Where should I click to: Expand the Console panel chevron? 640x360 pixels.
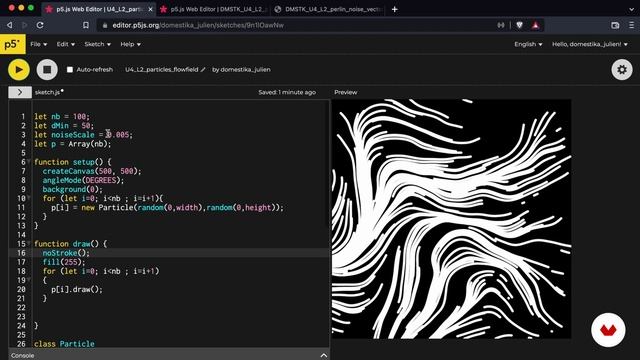(324, 355)
